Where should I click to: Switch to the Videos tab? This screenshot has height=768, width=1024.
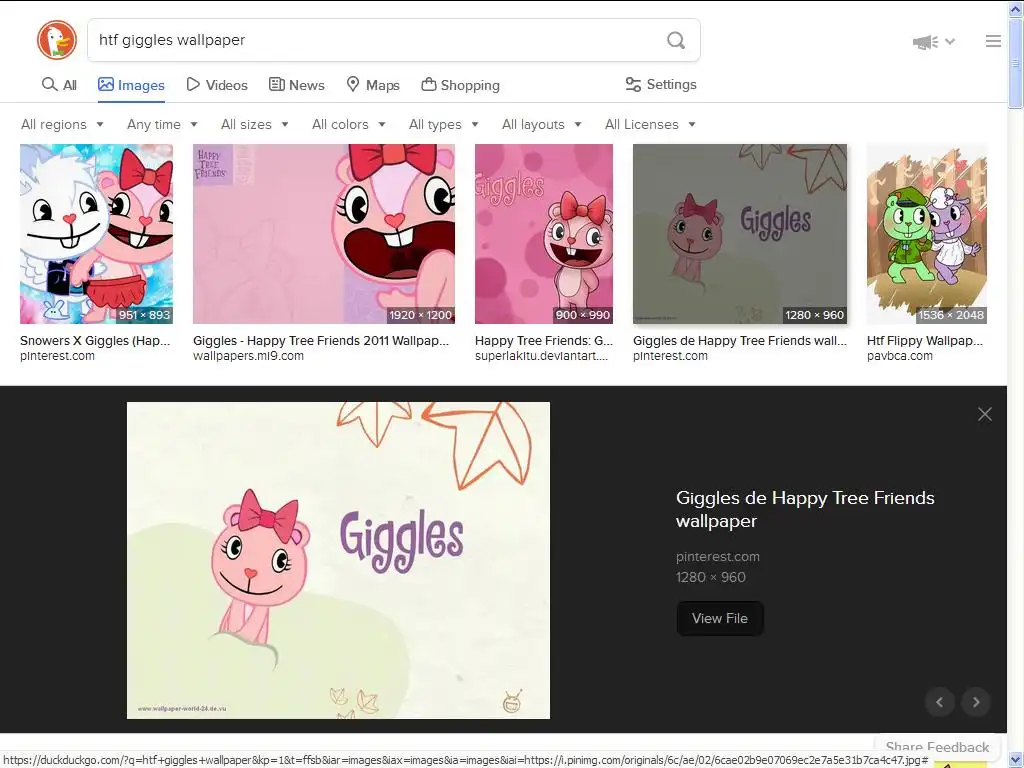pos(217,85)
